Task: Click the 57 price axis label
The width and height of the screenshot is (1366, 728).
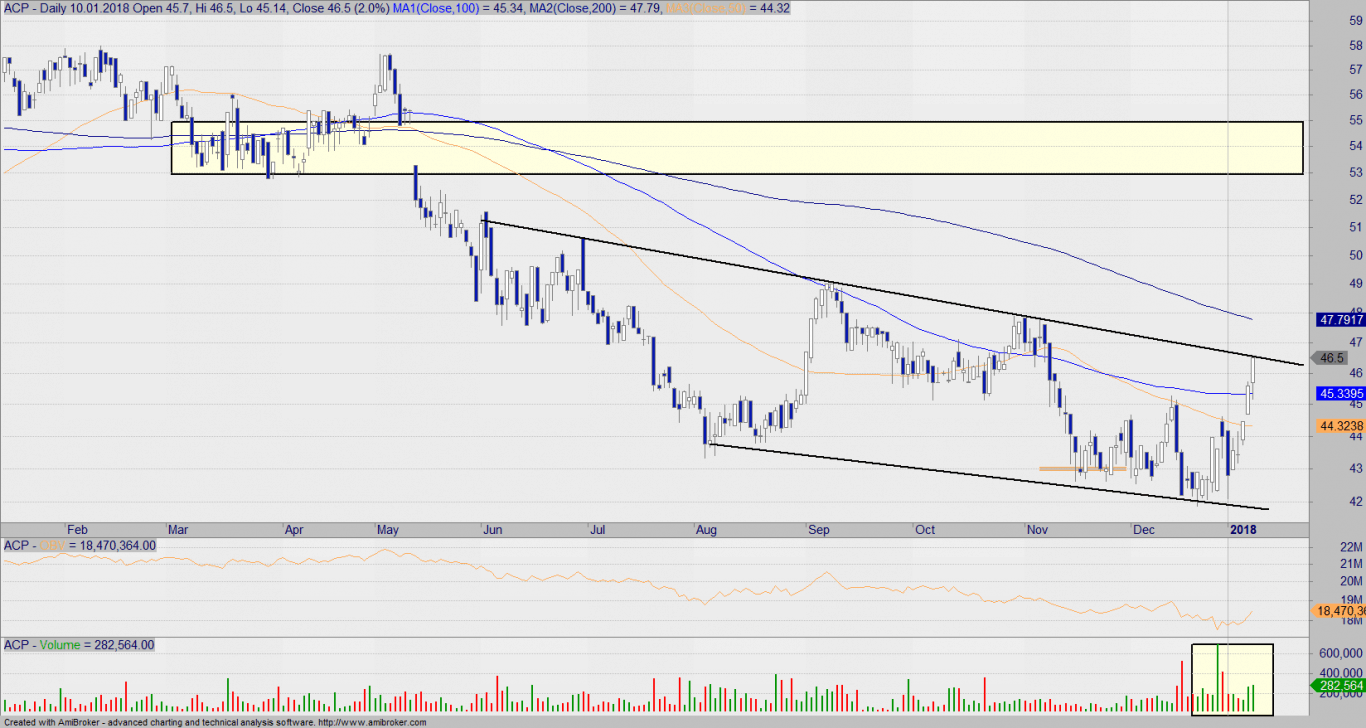Action: coord(1356,69)
